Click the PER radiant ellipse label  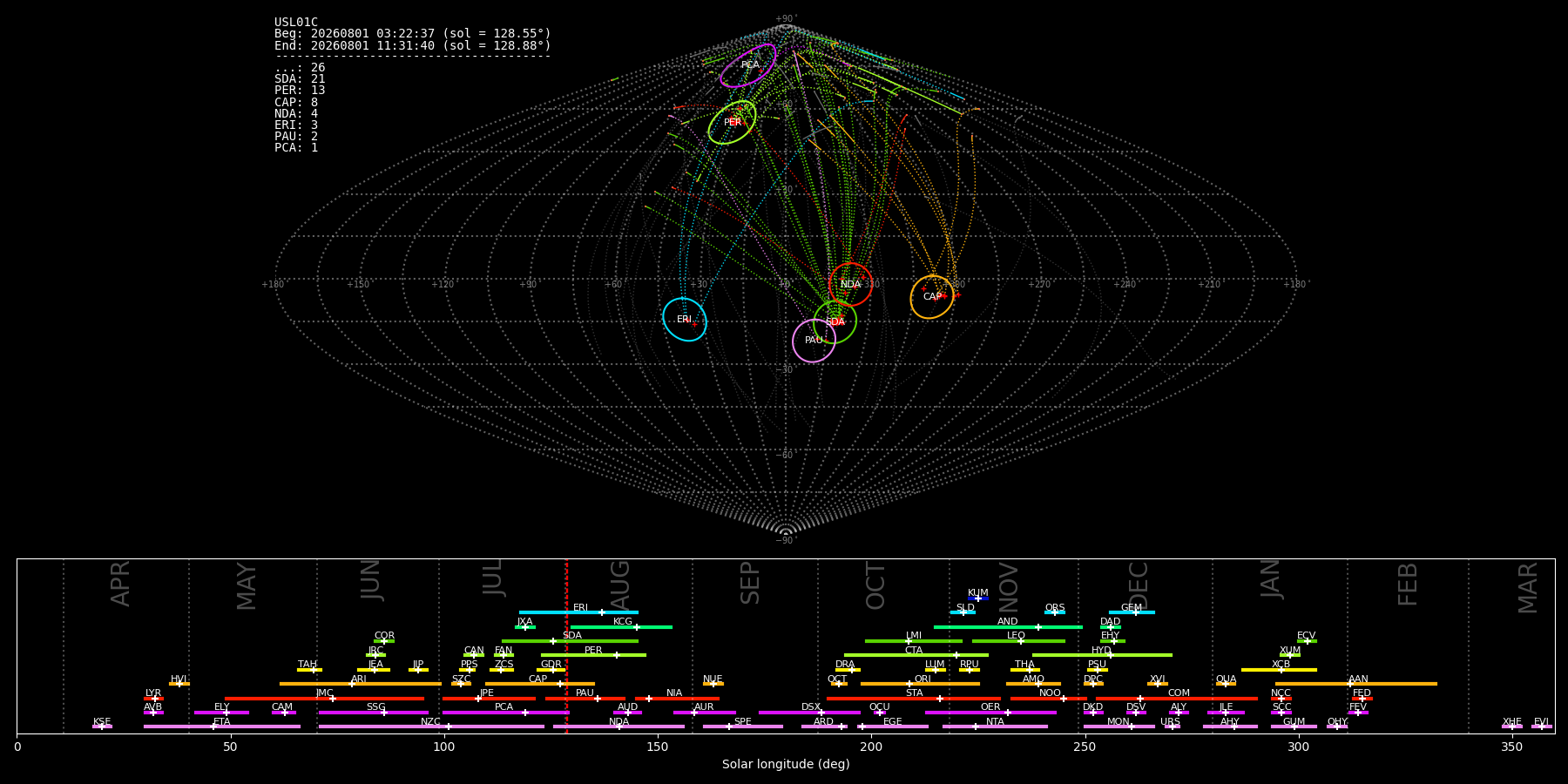(733, 123)
